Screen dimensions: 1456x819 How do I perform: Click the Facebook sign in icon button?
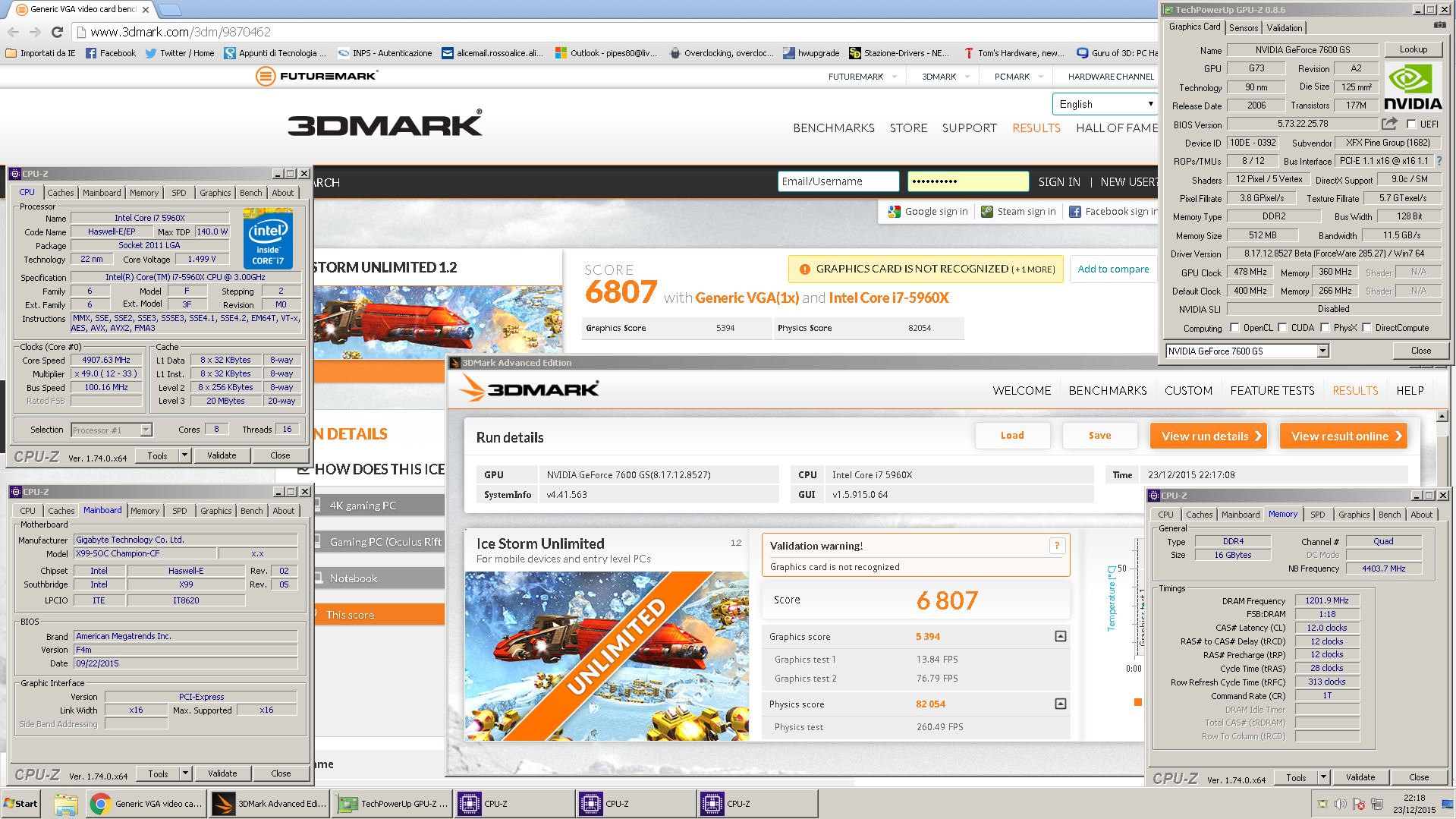coord(1112,212)
